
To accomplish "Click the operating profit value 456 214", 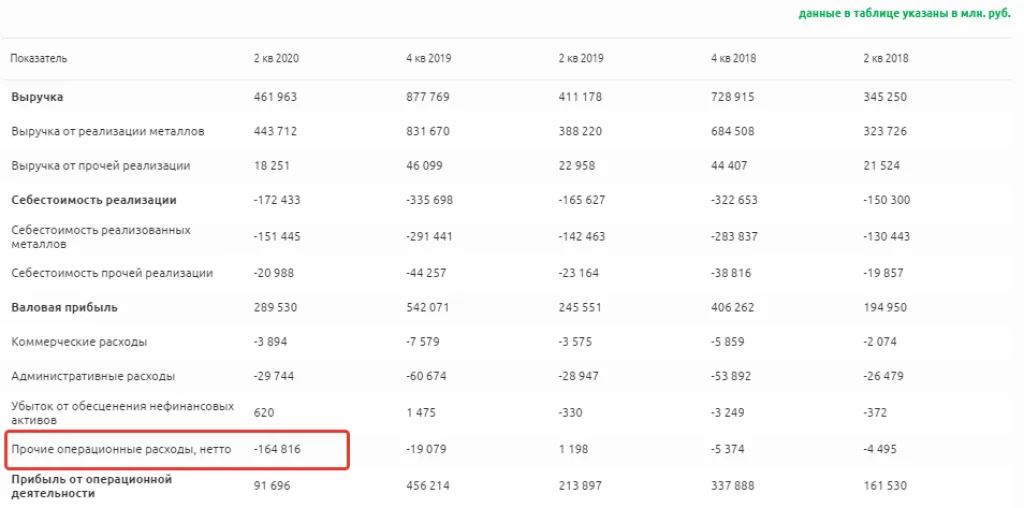I will click(x=429, y=486).
